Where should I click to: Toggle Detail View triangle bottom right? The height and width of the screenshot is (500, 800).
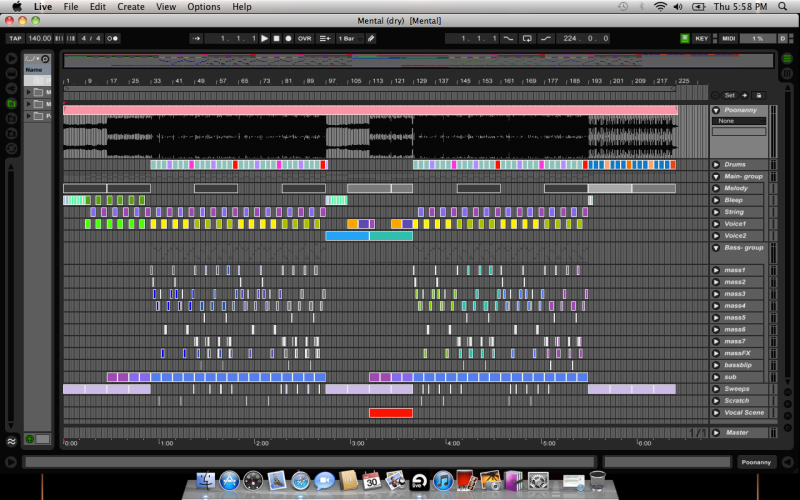tap(787, 462)
